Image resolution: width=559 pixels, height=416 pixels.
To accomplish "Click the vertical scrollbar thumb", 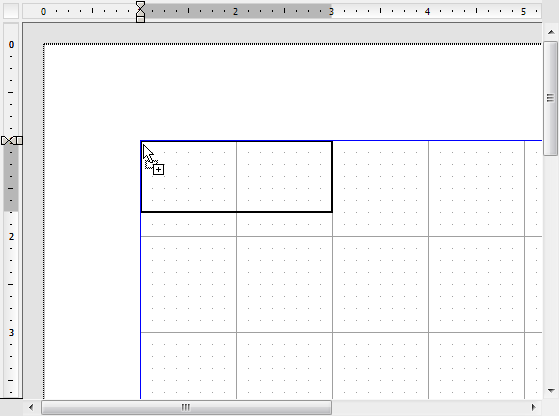I will 550,98.
